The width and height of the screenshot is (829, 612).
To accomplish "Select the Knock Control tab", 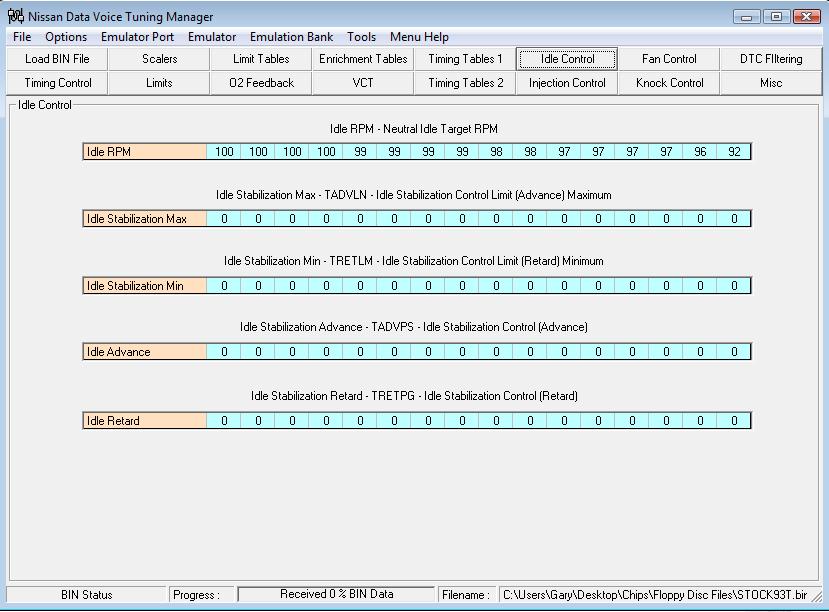I will tap(669, 83).
